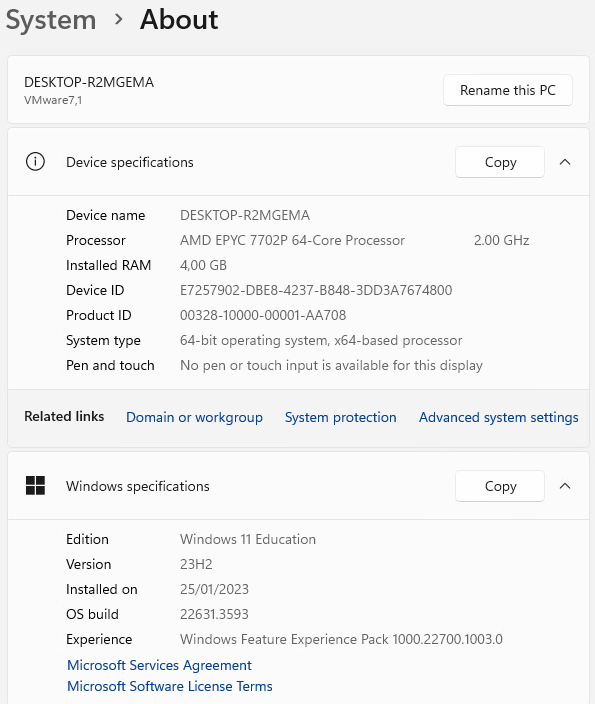The image size is (595, 704).
Task: Click the Windows specifications heading
Action: [x=138, y=486]
